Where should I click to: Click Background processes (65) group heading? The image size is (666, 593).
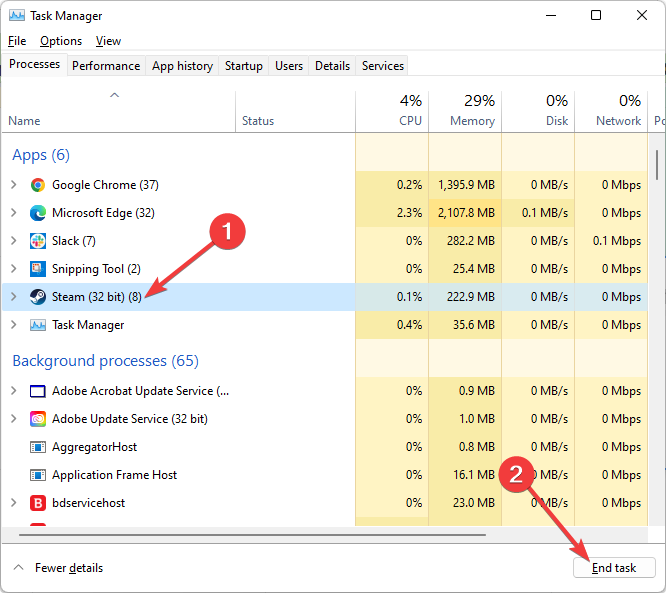click(105, 361)
